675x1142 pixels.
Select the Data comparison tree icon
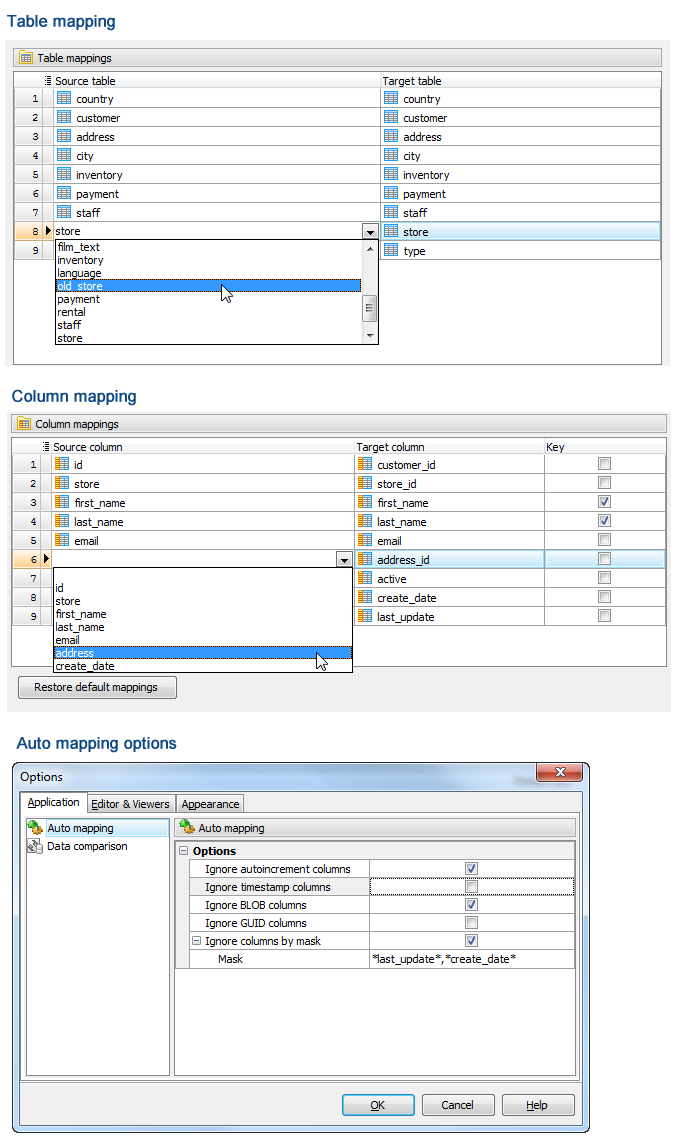[x=35, y=846]
